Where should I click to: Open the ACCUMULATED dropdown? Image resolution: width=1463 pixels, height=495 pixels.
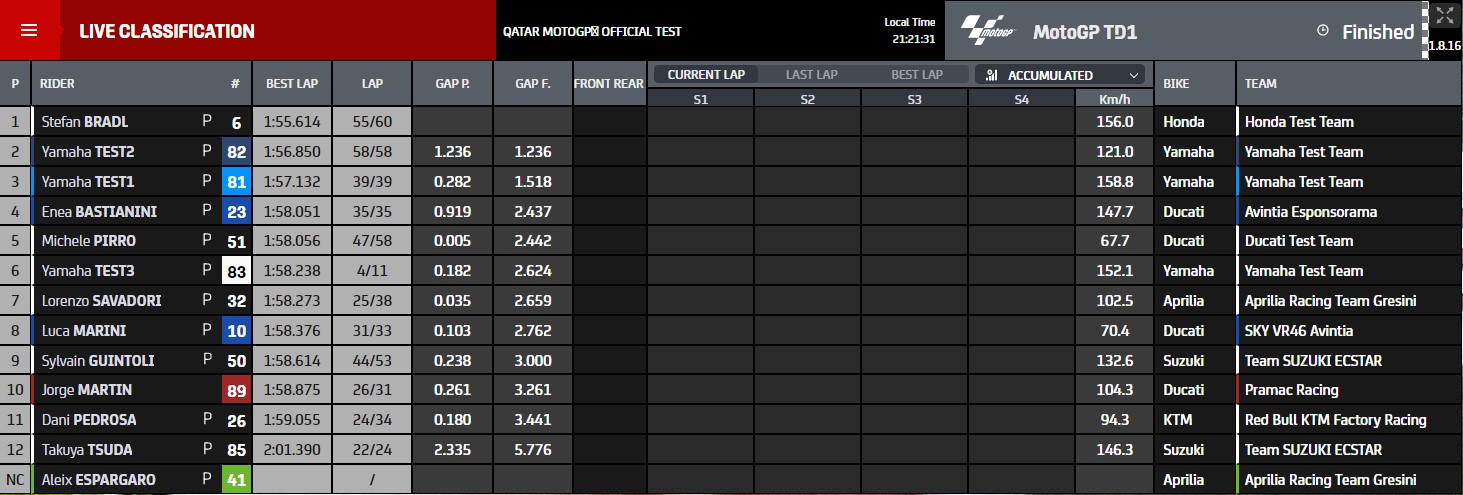tap(1061, 75)
